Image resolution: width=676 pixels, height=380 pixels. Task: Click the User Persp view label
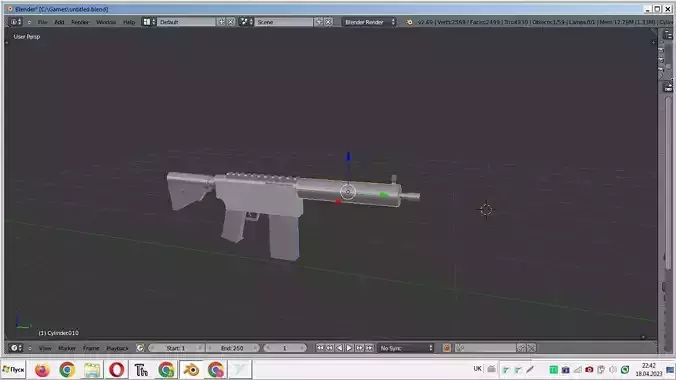pos(27,37)
